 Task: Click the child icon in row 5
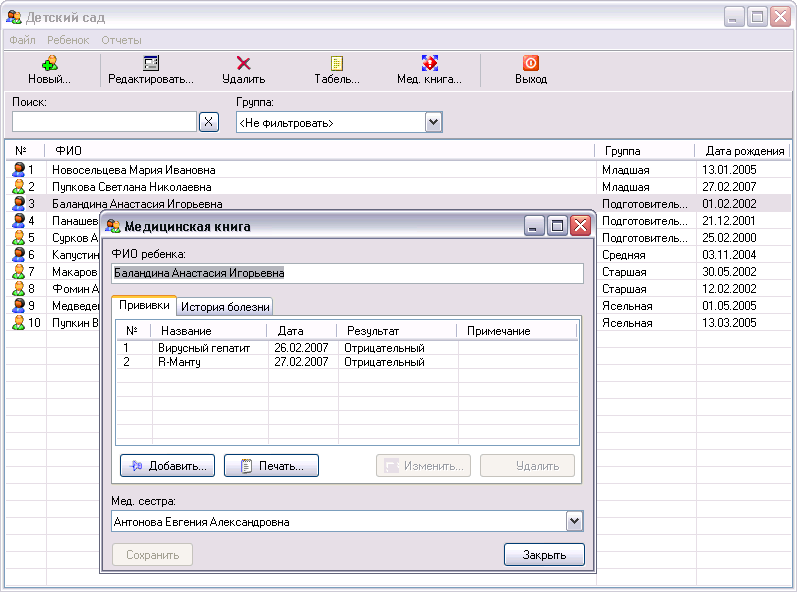(19, 237)
